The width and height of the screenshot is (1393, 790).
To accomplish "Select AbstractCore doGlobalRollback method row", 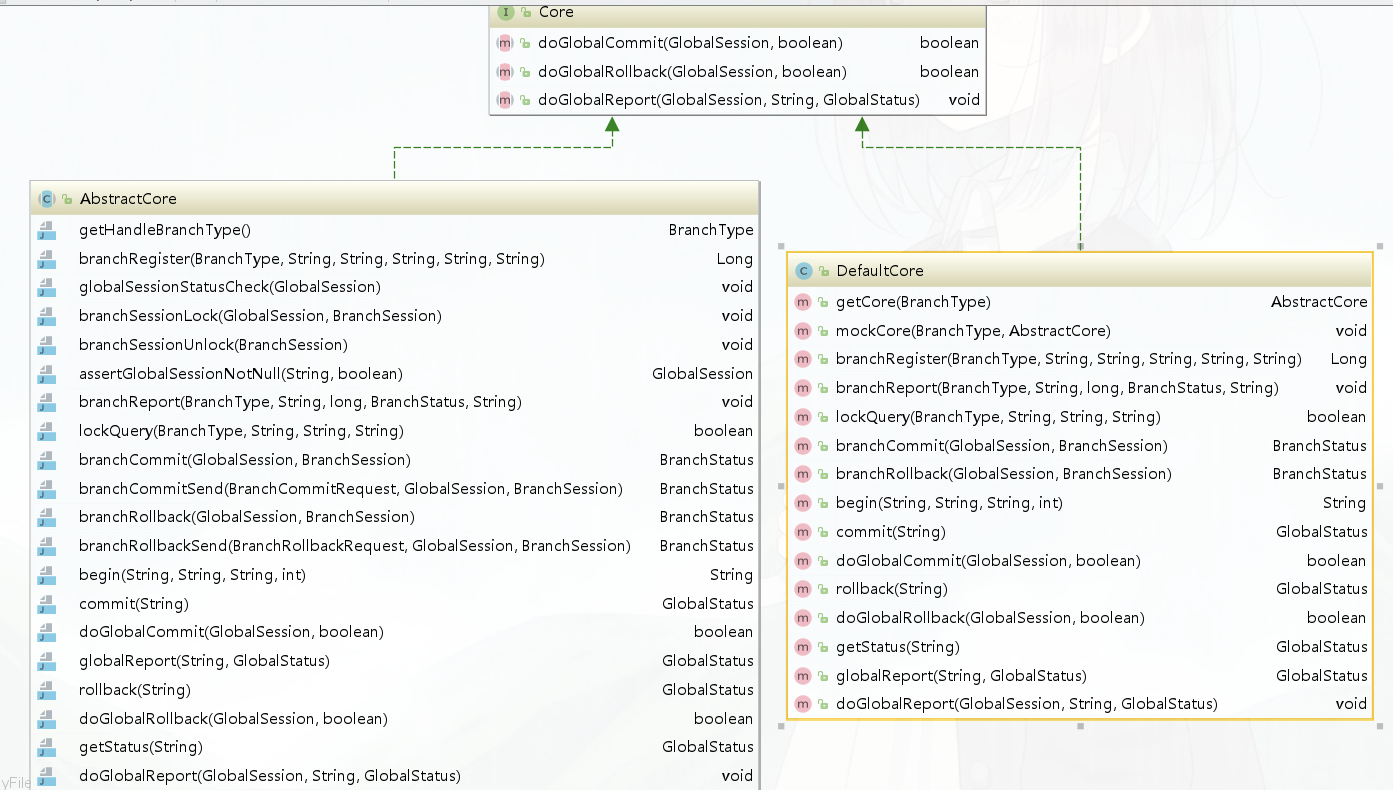I will tap(395, 719).
